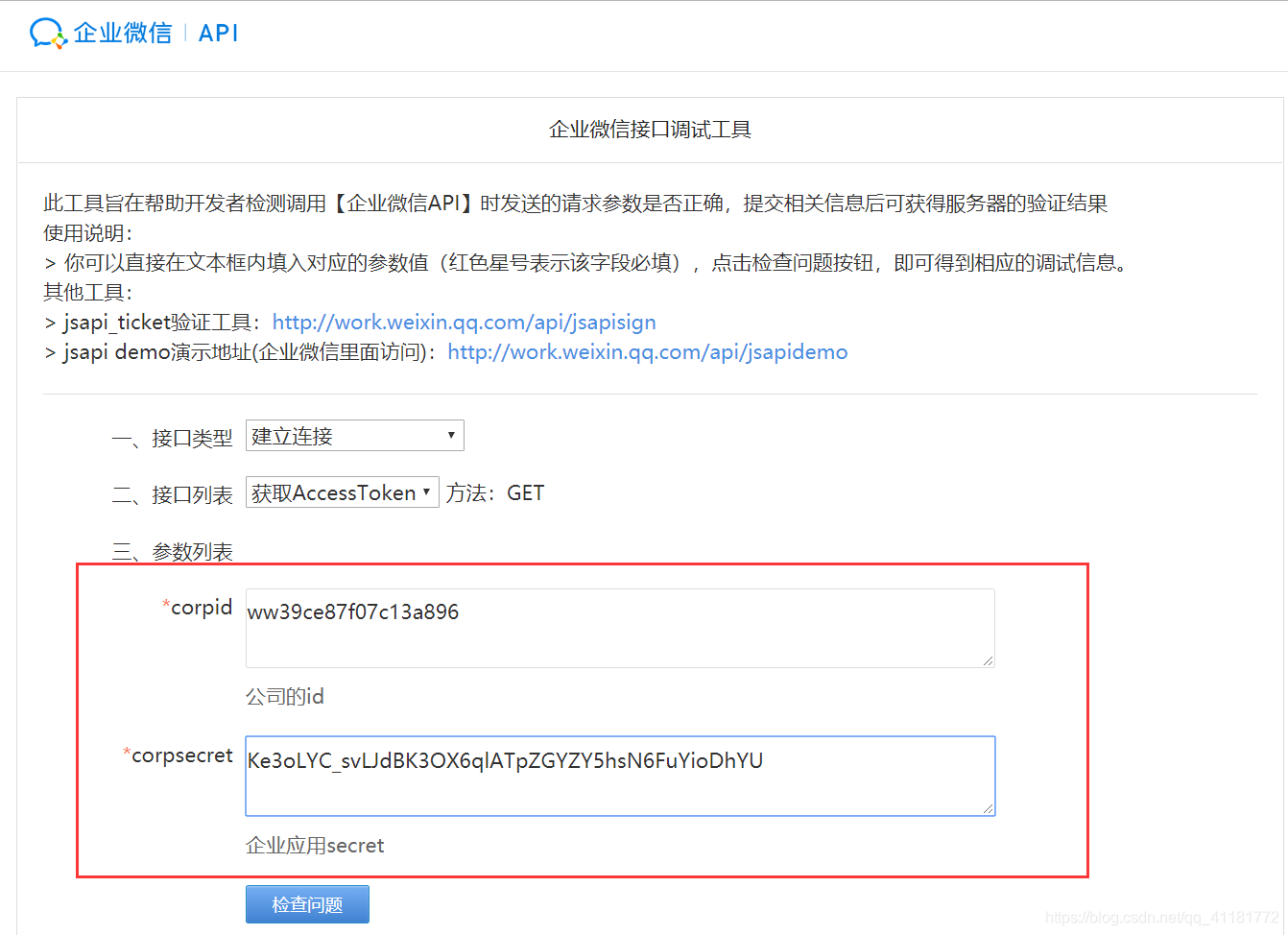Click the 企业微信 chat bubble logo icon
Image resolution: width=1288 pixels, height=935 pixels.
point(48,34)
